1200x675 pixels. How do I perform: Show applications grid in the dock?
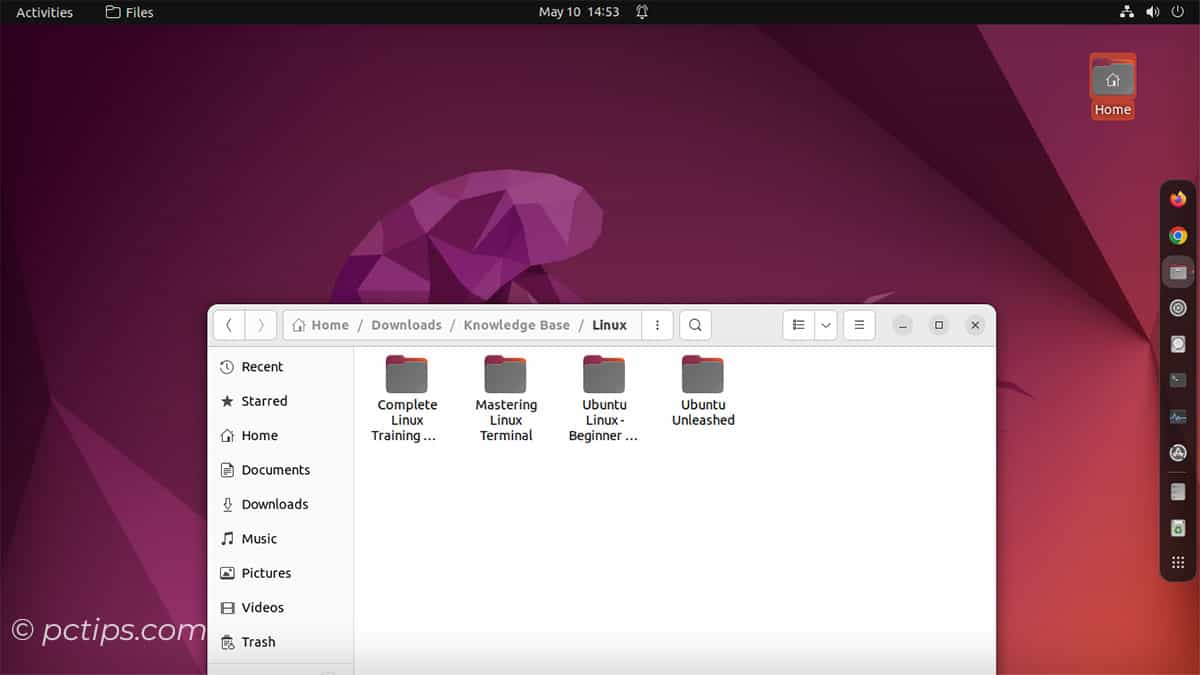pos(1178,563)
